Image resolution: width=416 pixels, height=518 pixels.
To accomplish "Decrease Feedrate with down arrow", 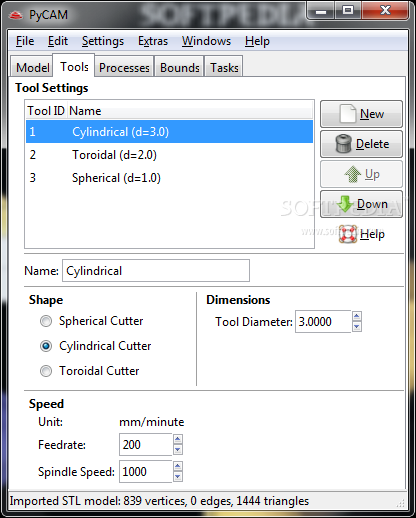I will pos(178,450).
